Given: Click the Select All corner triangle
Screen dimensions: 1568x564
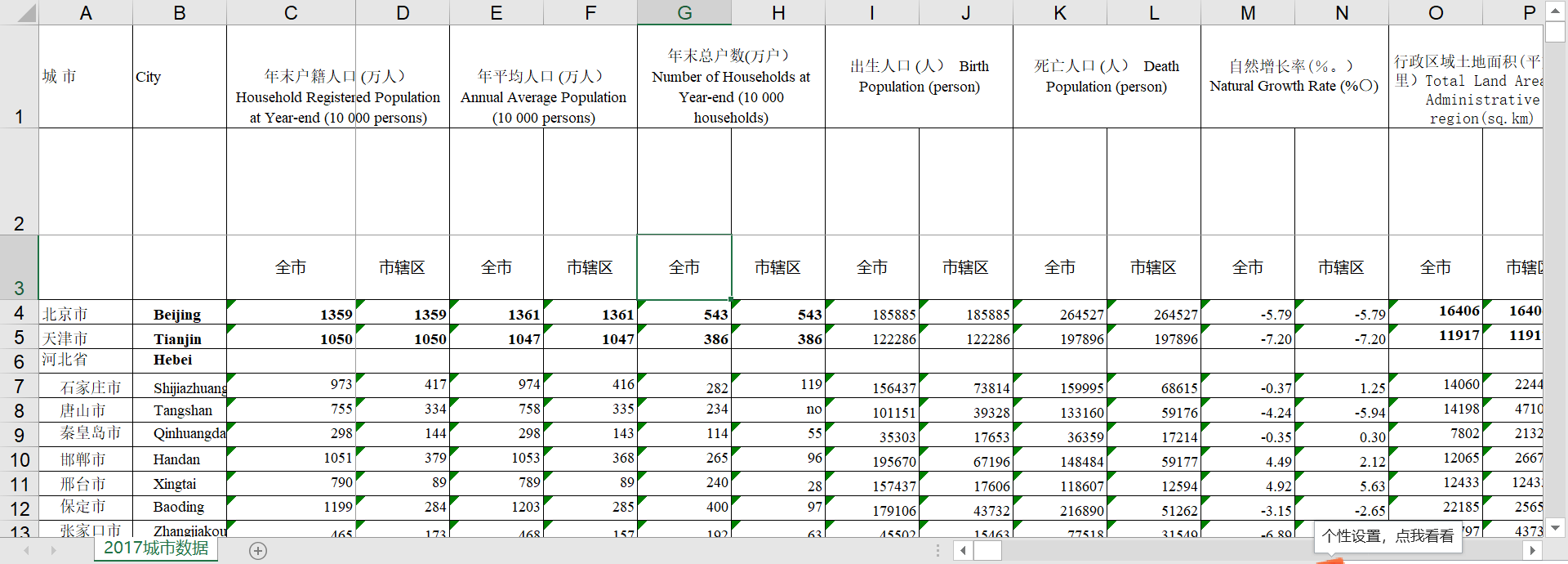Looking at the screenshot, I should pyautogui.click(x=27, y=13).
